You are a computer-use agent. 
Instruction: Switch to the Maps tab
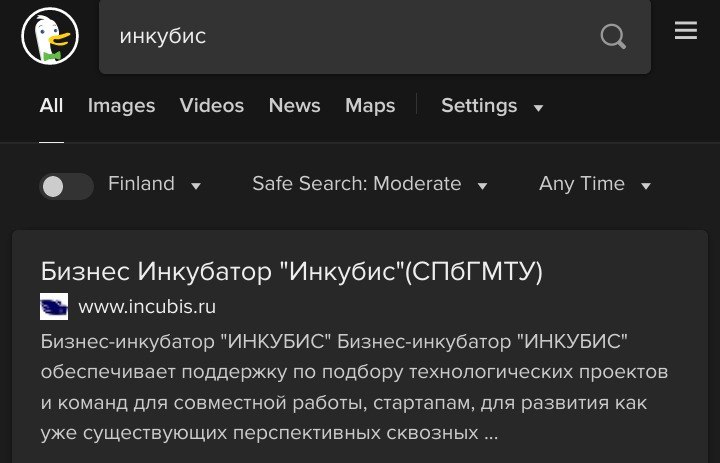pos(370,106)
